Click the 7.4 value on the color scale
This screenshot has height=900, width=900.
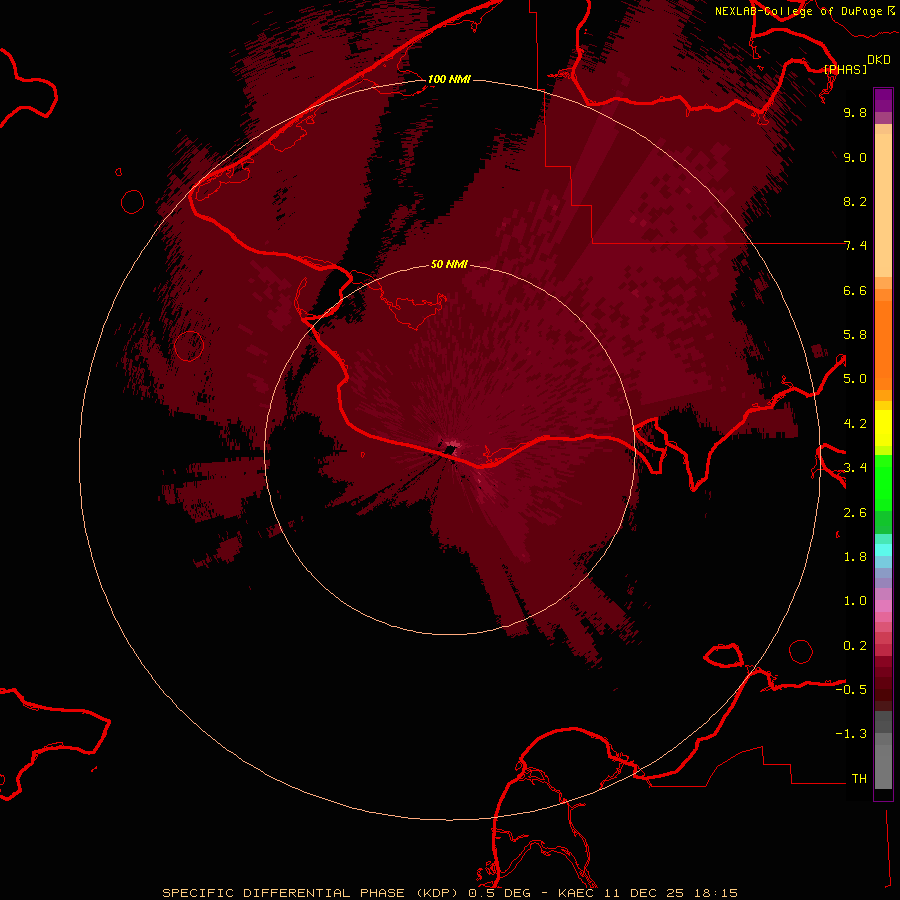click(x=855, y=246)
